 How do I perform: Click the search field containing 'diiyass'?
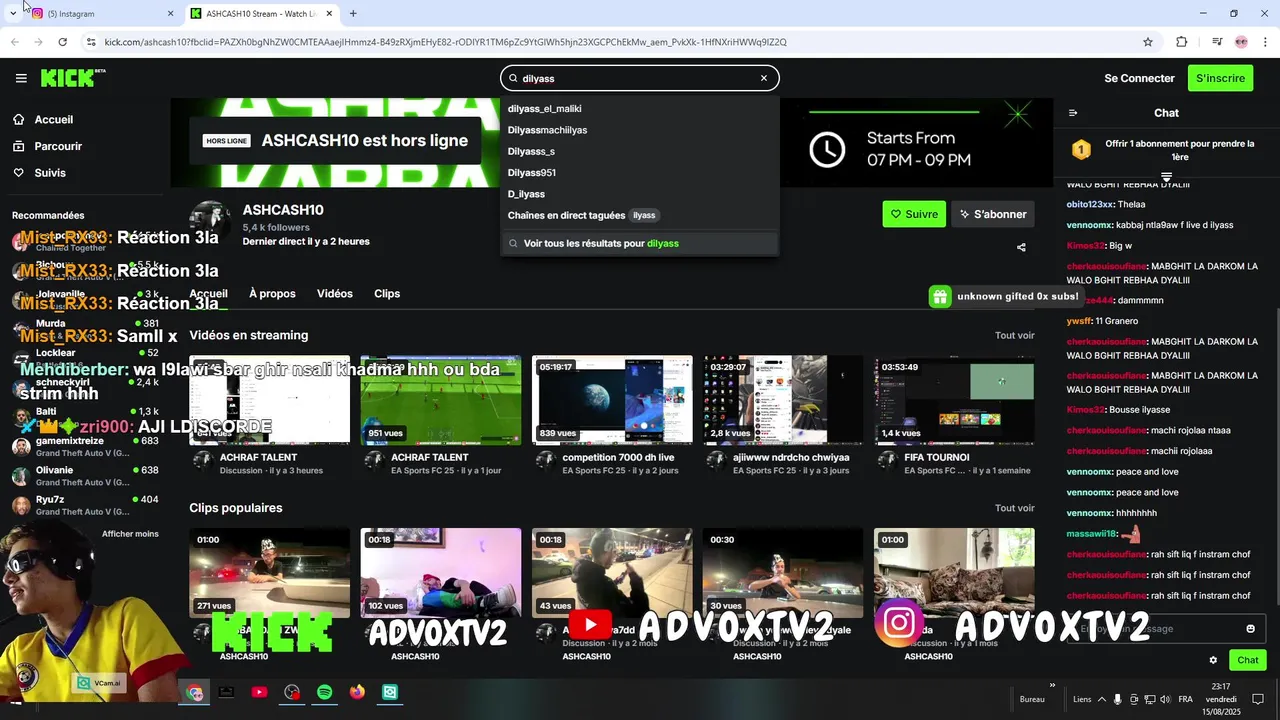pyautogui.click(x=639, y=78)
